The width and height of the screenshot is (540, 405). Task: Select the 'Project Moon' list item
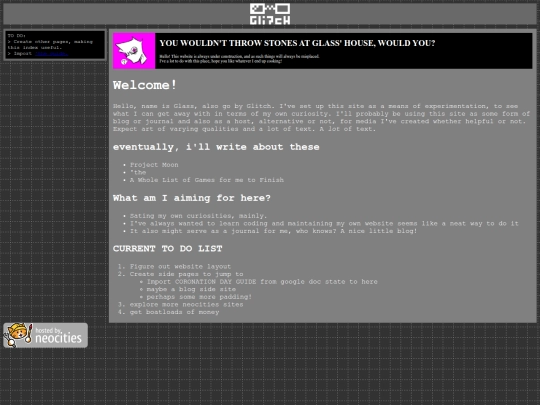(154, 165)
